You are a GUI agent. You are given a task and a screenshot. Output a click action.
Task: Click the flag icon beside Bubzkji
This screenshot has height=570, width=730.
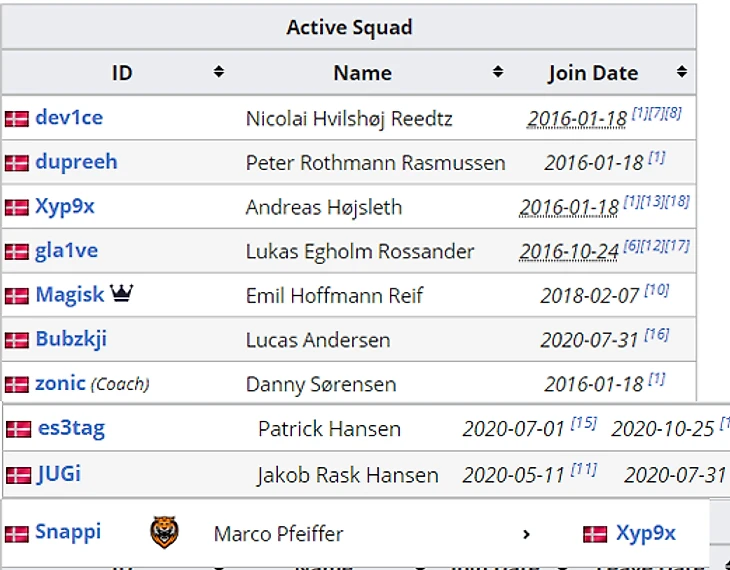pos(16,340)
